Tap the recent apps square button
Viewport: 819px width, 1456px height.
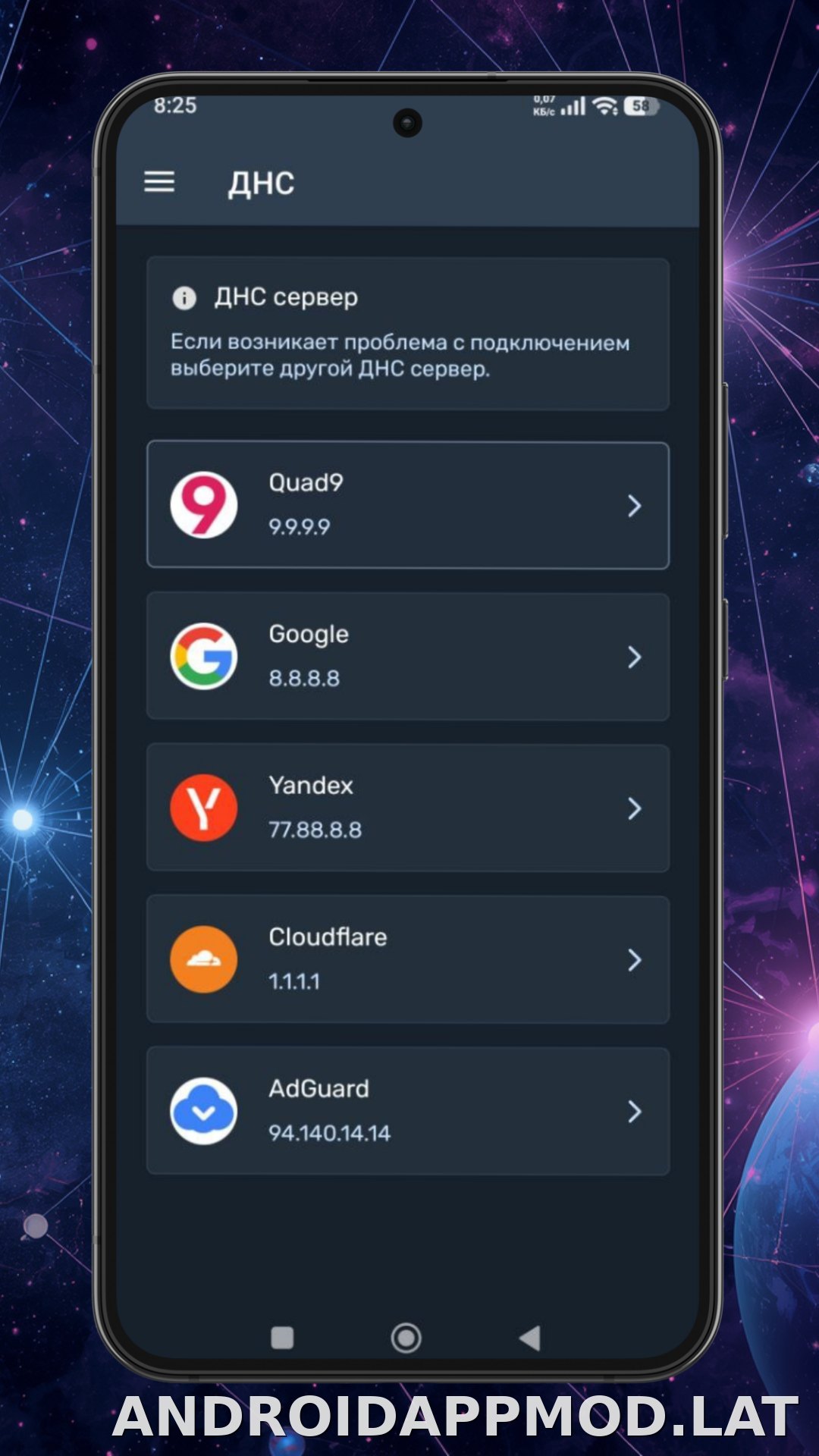(282, 1338)
